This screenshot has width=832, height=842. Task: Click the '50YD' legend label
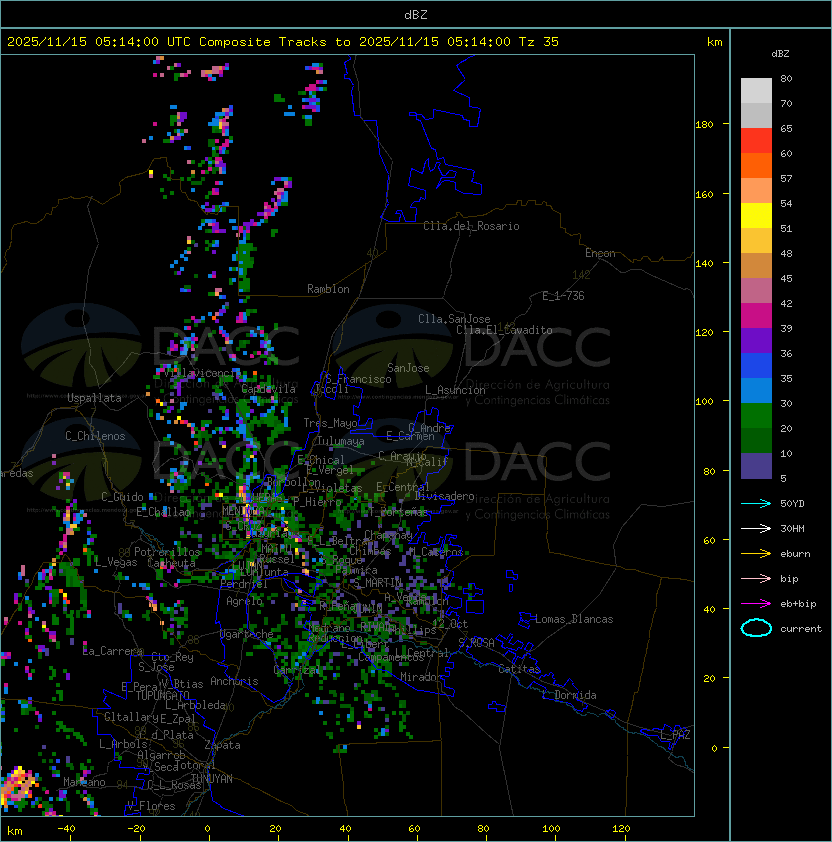792,504
